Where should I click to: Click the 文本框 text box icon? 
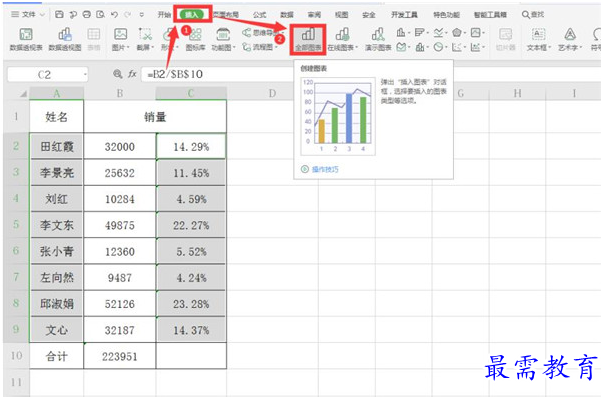(x=539, y=39)
